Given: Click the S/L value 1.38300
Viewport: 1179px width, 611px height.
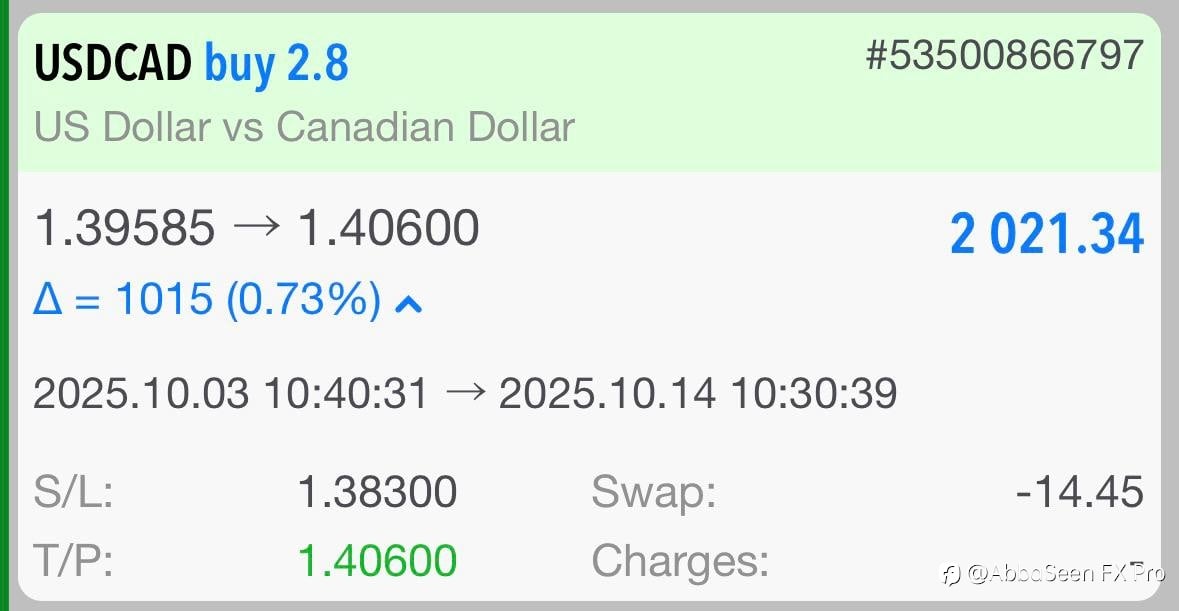Looking at the screenshot, I should pyautogui.click(x=377, y=493).
